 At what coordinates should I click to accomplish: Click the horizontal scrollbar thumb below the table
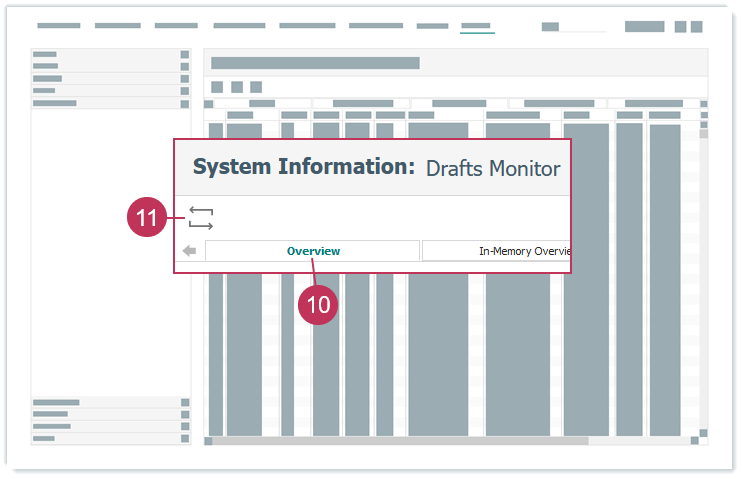(400, 440)
